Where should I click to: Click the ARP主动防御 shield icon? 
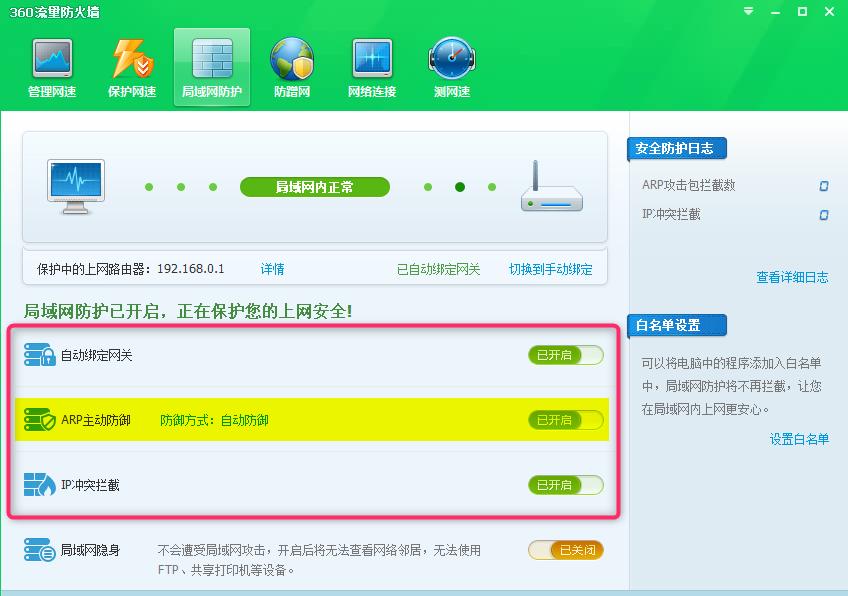click(x=39, y=420)
